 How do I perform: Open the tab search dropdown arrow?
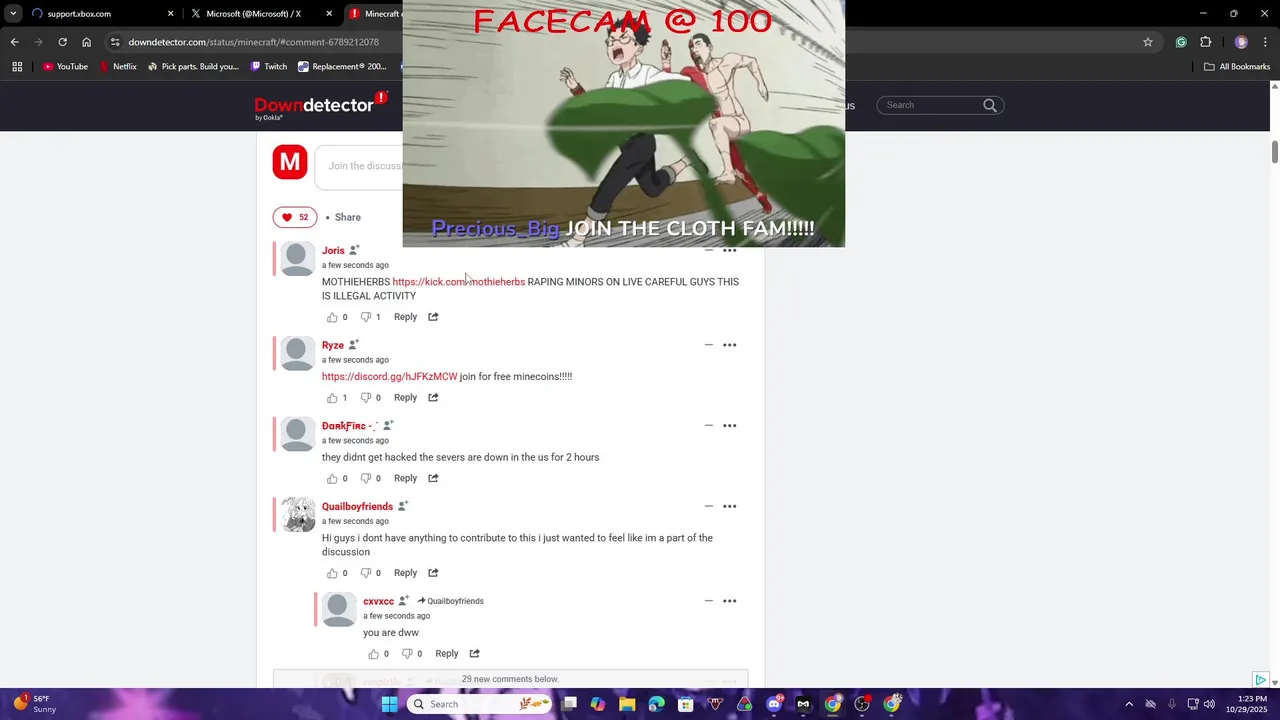click(x=13, y=14)
